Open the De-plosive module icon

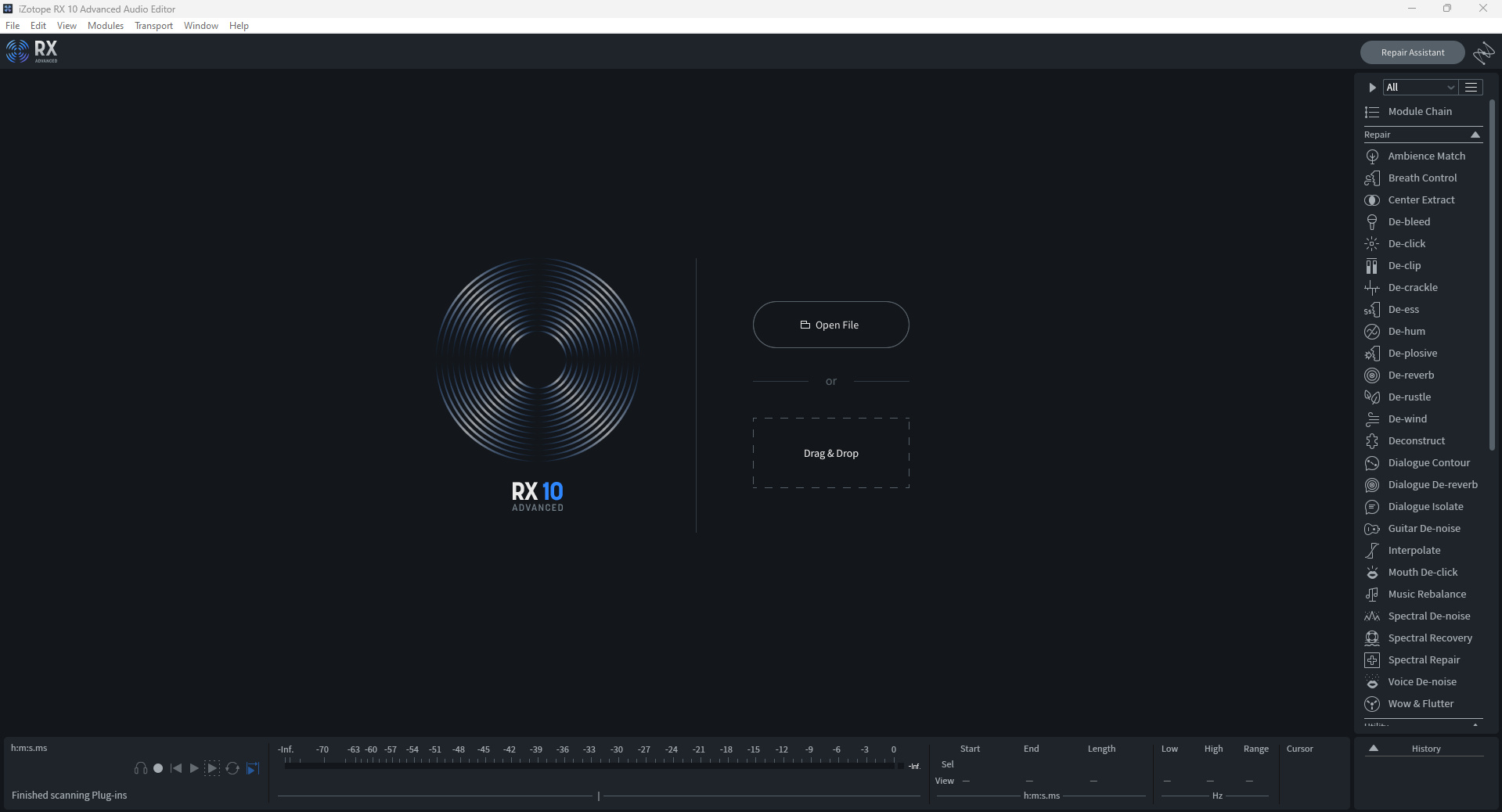click(x=1372, y=354)
